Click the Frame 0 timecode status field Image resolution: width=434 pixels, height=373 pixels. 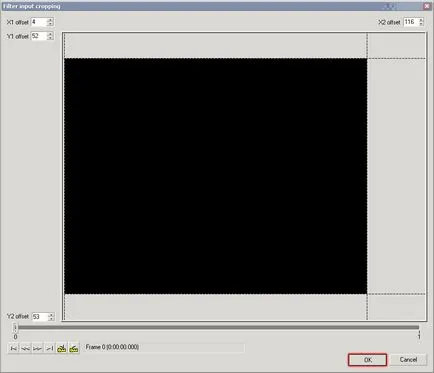tap(164, 347)
